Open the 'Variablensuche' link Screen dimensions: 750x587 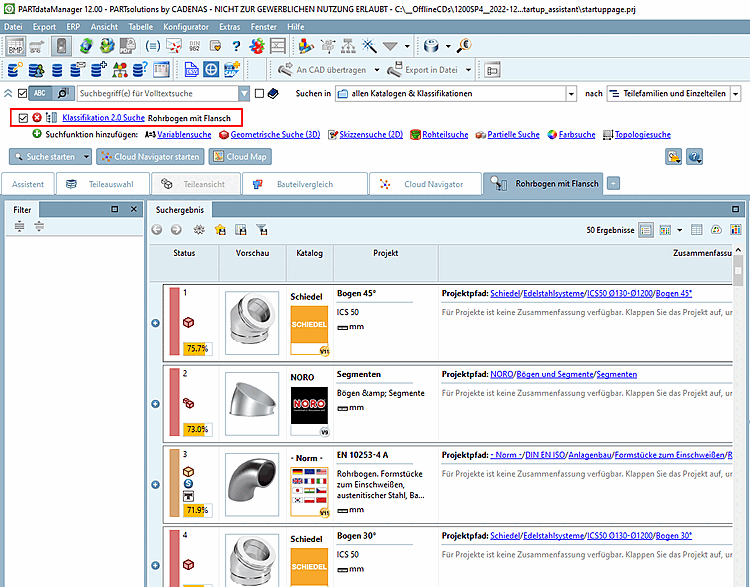[184, 134]
